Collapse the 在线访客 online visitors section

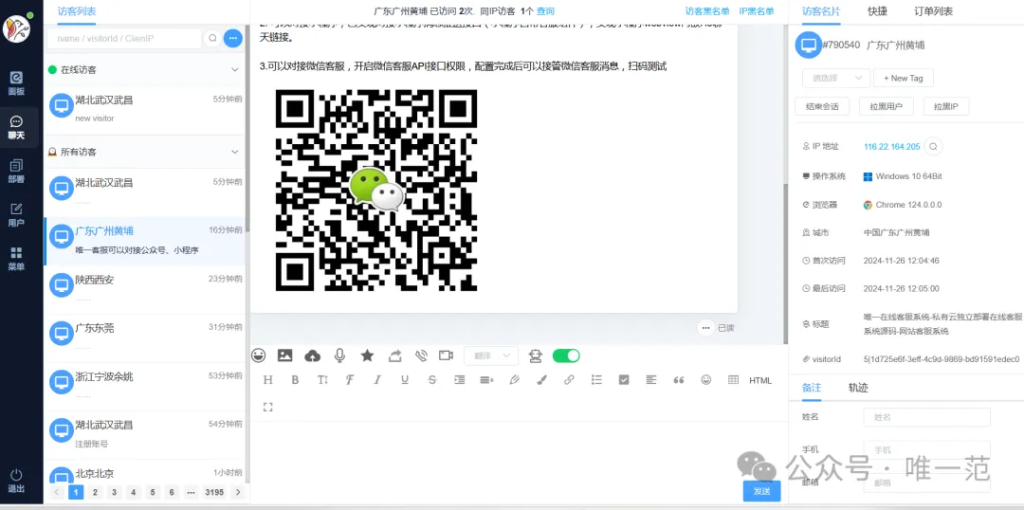pos(235,69)
